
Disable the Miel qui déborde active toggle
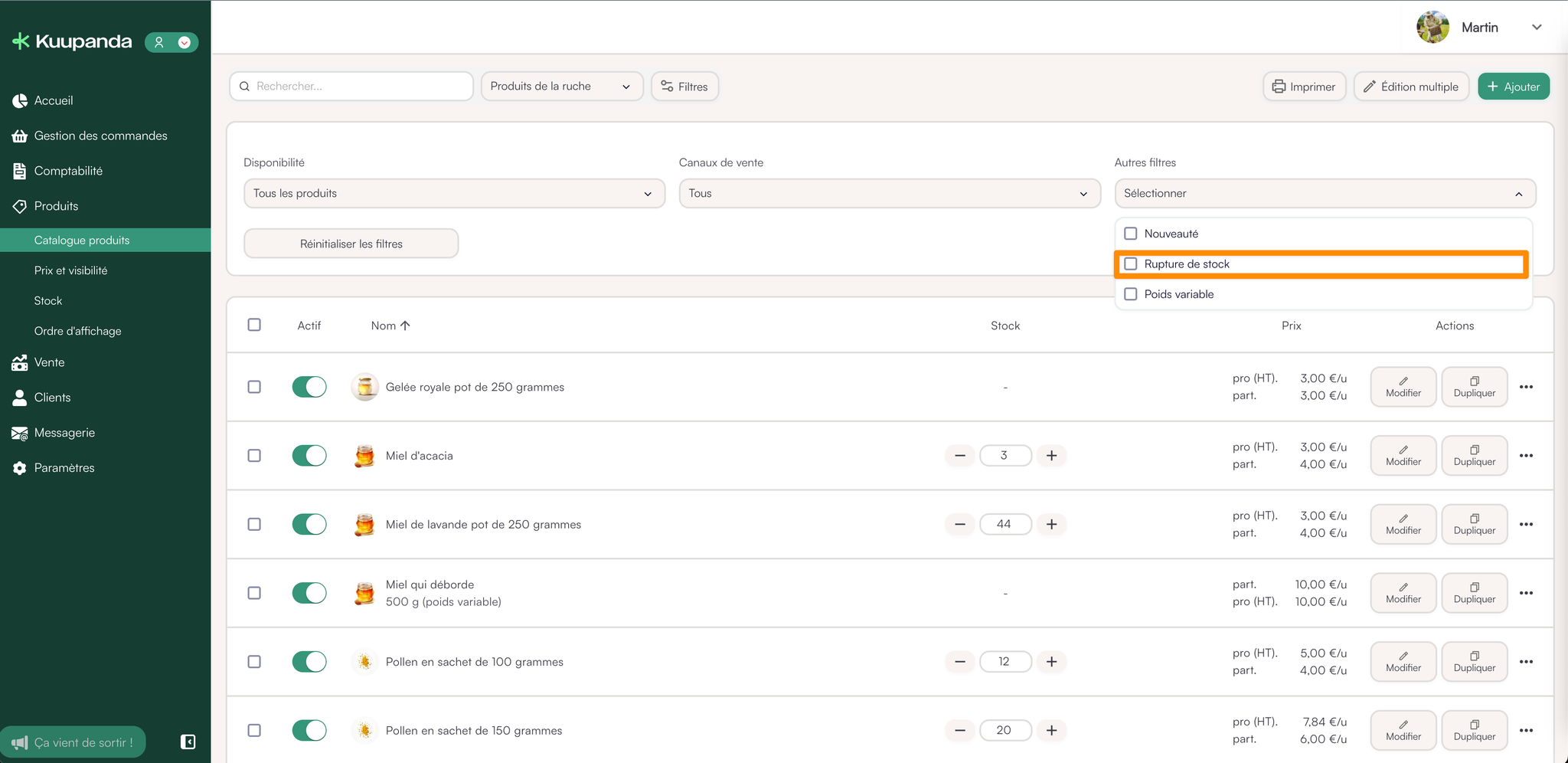coord(309,593)
